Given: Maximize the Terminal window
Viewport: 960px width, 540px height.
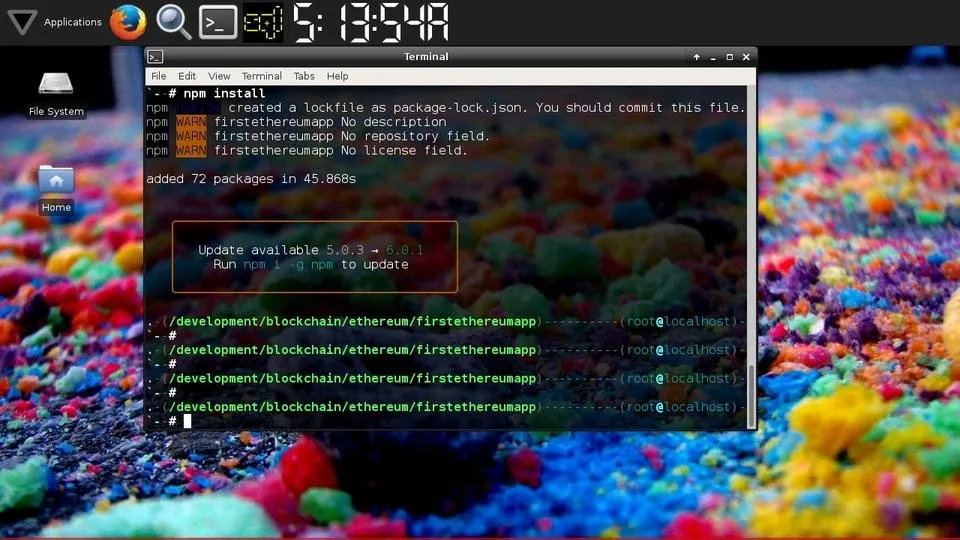Looking at the screenshot, I should [x=729, y=57].
